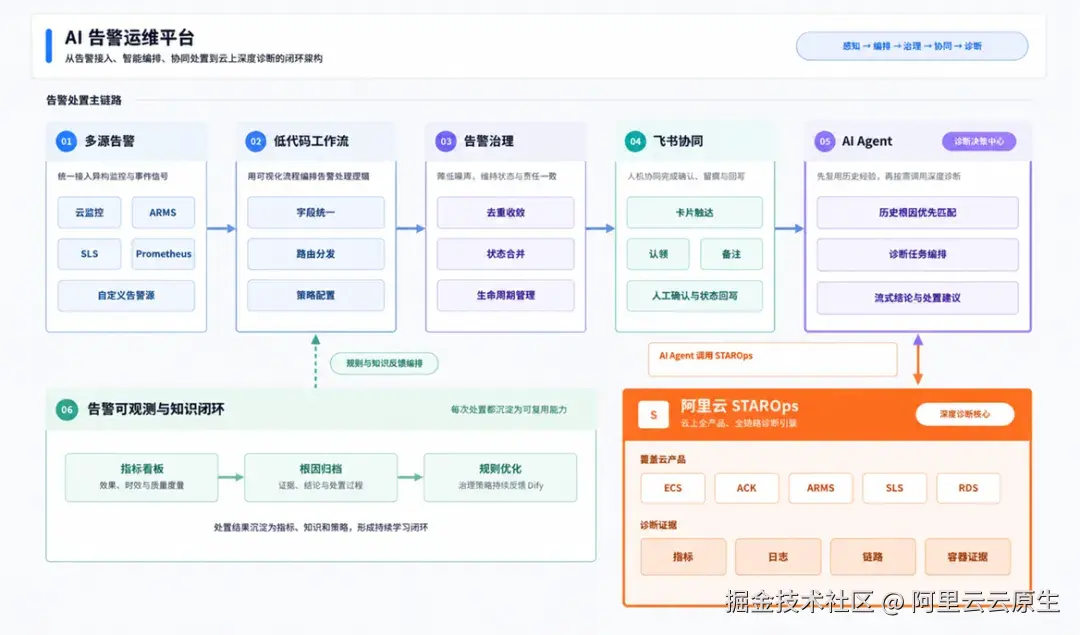1080x635 pixels.
Task: Click the 容器证据 evidence box
Action: point(968,556)
